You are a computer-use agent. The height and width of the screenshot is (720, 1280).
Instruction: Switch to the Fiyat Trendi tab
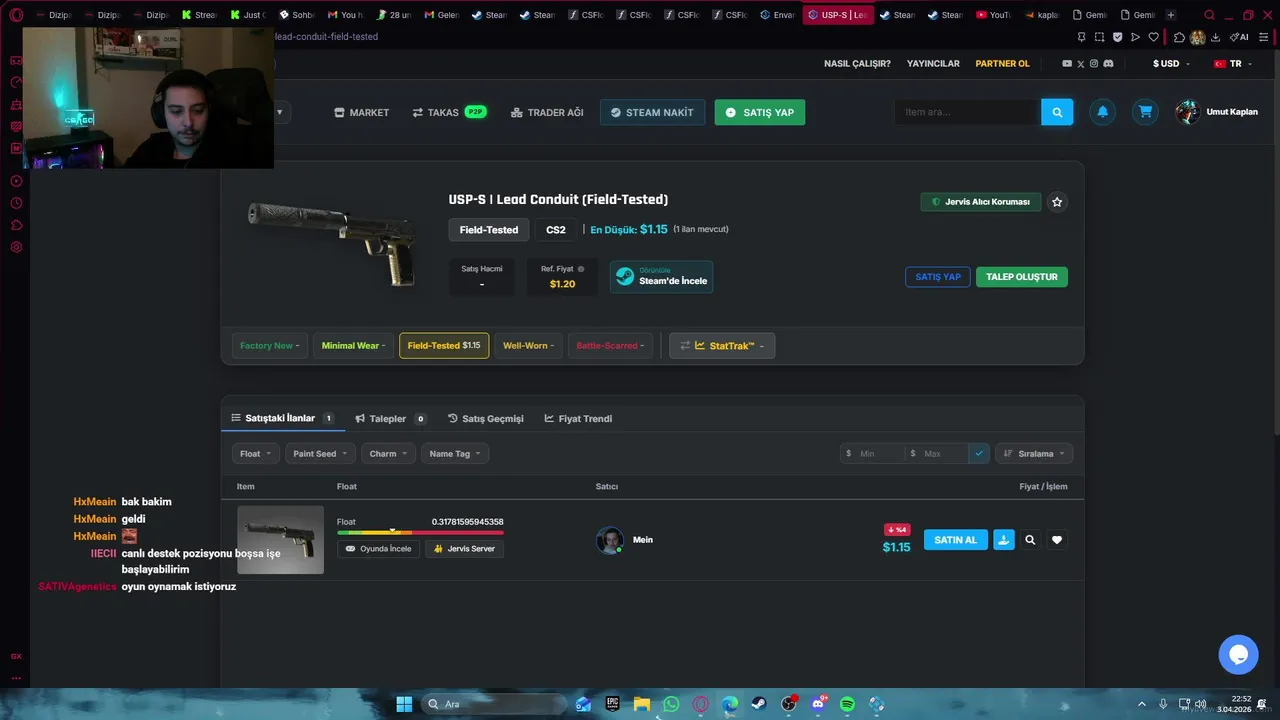tap(578, 418)
